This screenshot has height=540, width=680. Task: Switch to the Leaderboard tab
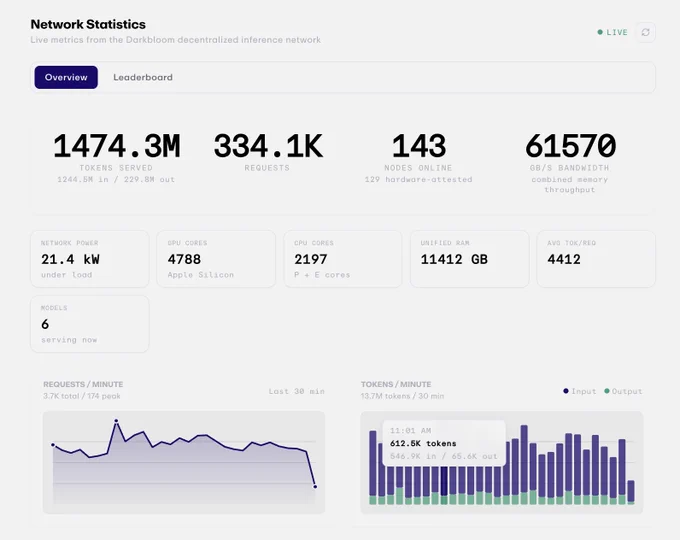(x=143, y=77)
